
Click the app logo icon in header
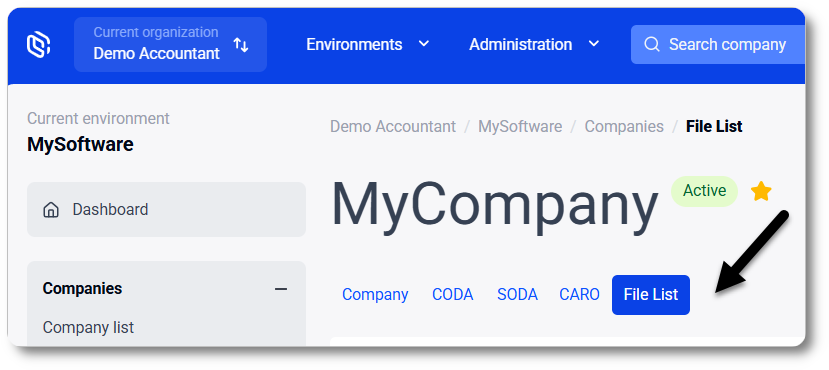(39, 44)
